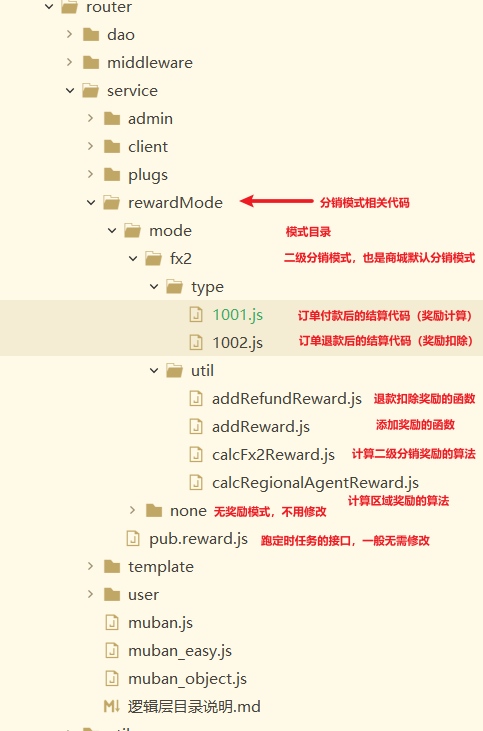Expand the none folder chevron
This screenshot has width=483, height=731.
133,510
